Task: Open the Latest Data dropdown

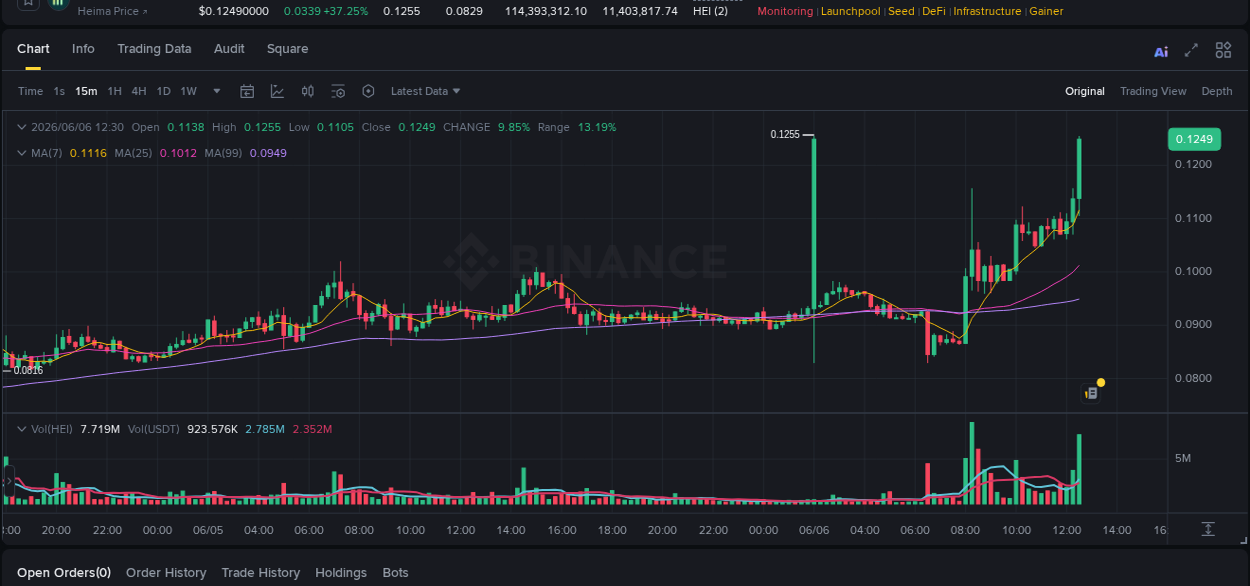Action: point(425,91)
